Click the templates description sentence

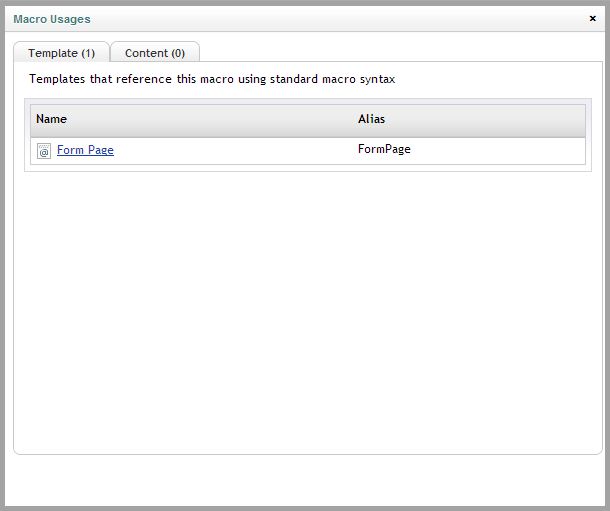tap(212, 79)
